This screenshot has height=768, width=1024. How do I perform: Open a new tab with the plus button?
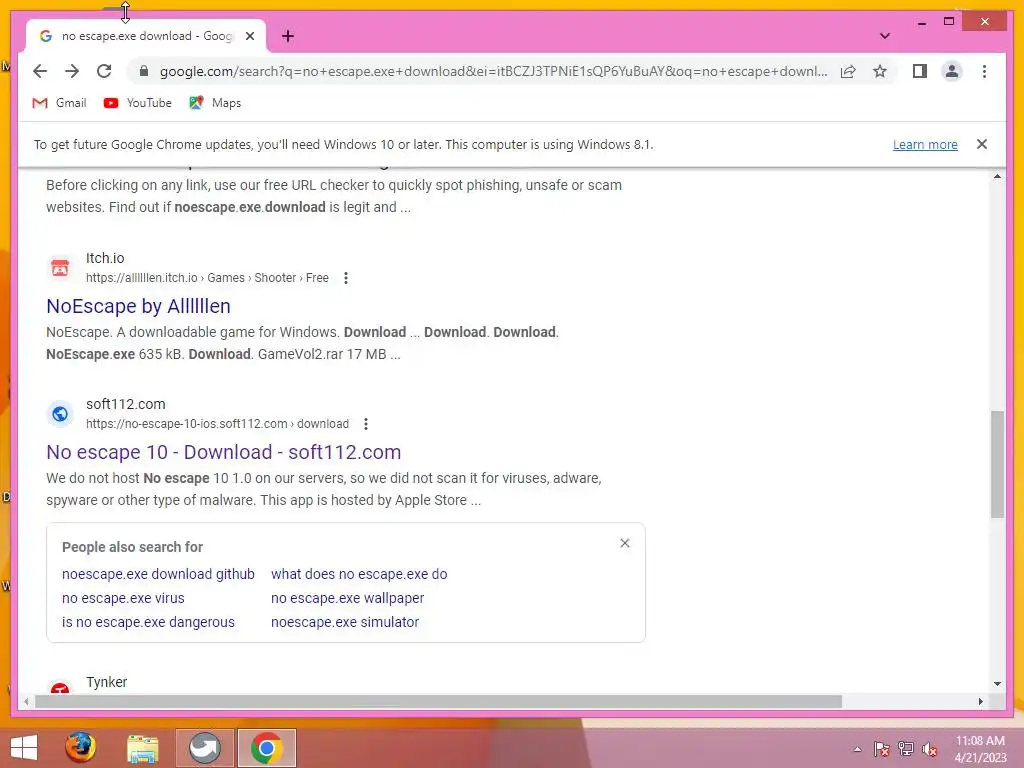[x=288, y=36]
